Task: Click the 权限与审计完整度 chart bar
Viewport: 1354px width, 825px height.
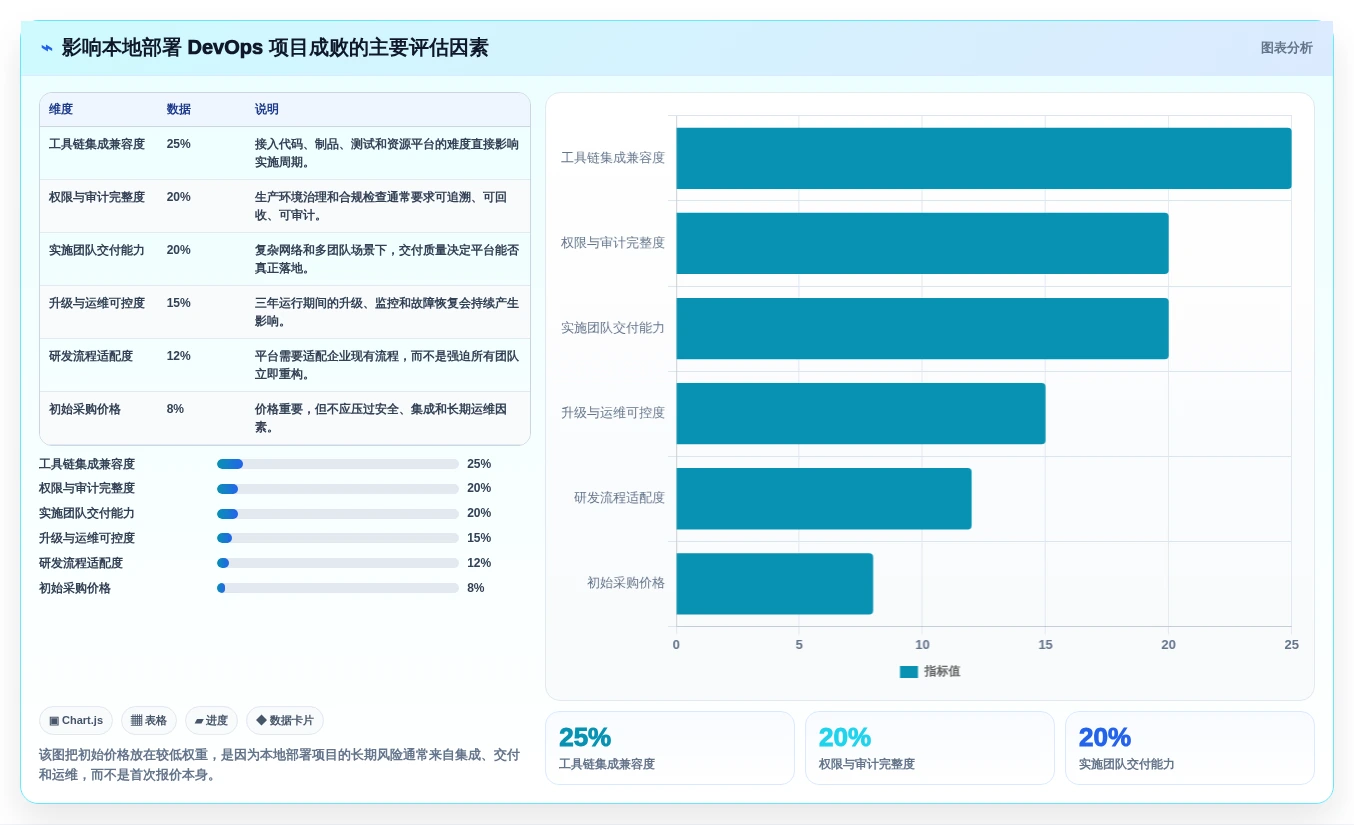Action: coord(922,243)
